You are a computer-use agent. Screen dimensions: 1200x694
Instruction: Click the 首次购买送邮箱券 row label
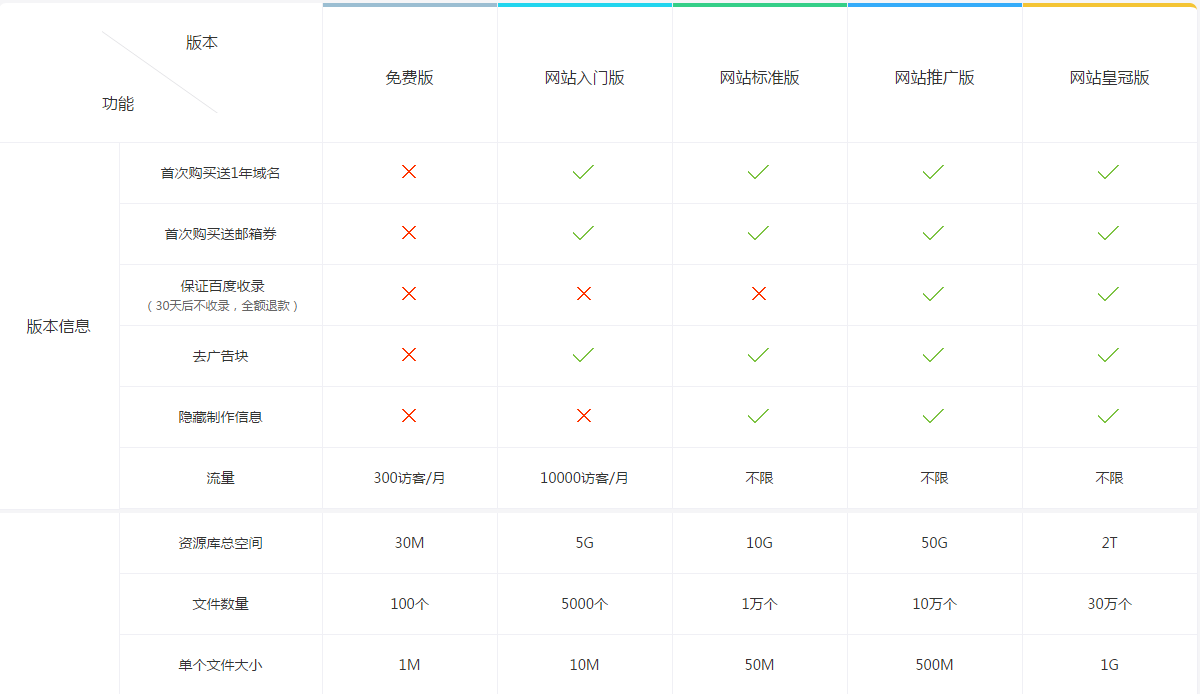coord(221,234)
